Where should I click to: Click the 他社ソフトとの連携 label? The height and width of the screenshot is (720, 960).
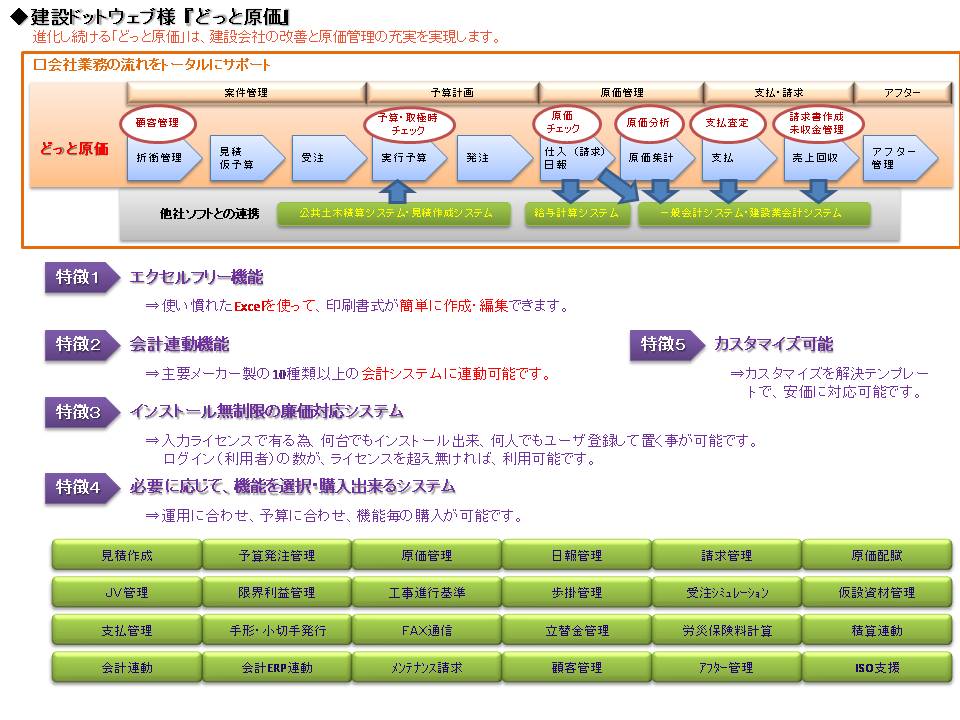(209, 214)
